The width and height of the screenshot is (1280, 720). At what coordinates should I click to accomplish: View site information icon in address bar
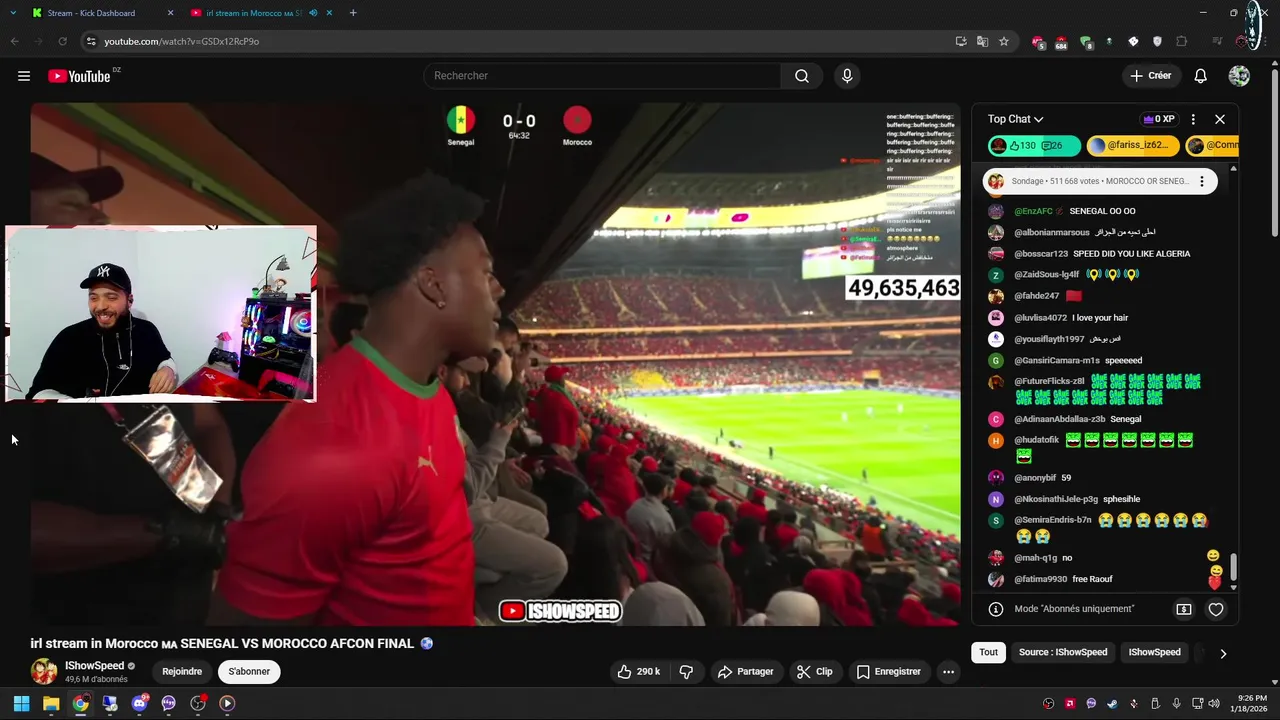[x=91, y=41]
